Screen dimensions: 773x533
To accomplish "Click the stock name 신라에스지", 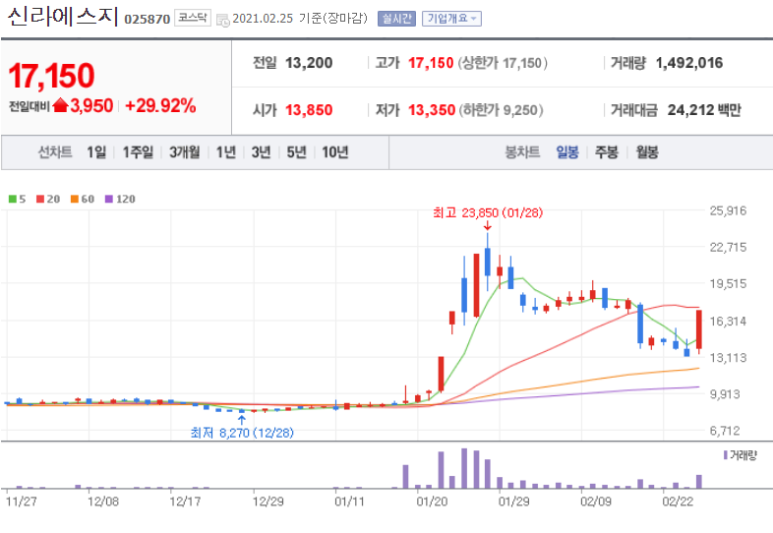I will point(63,16).
